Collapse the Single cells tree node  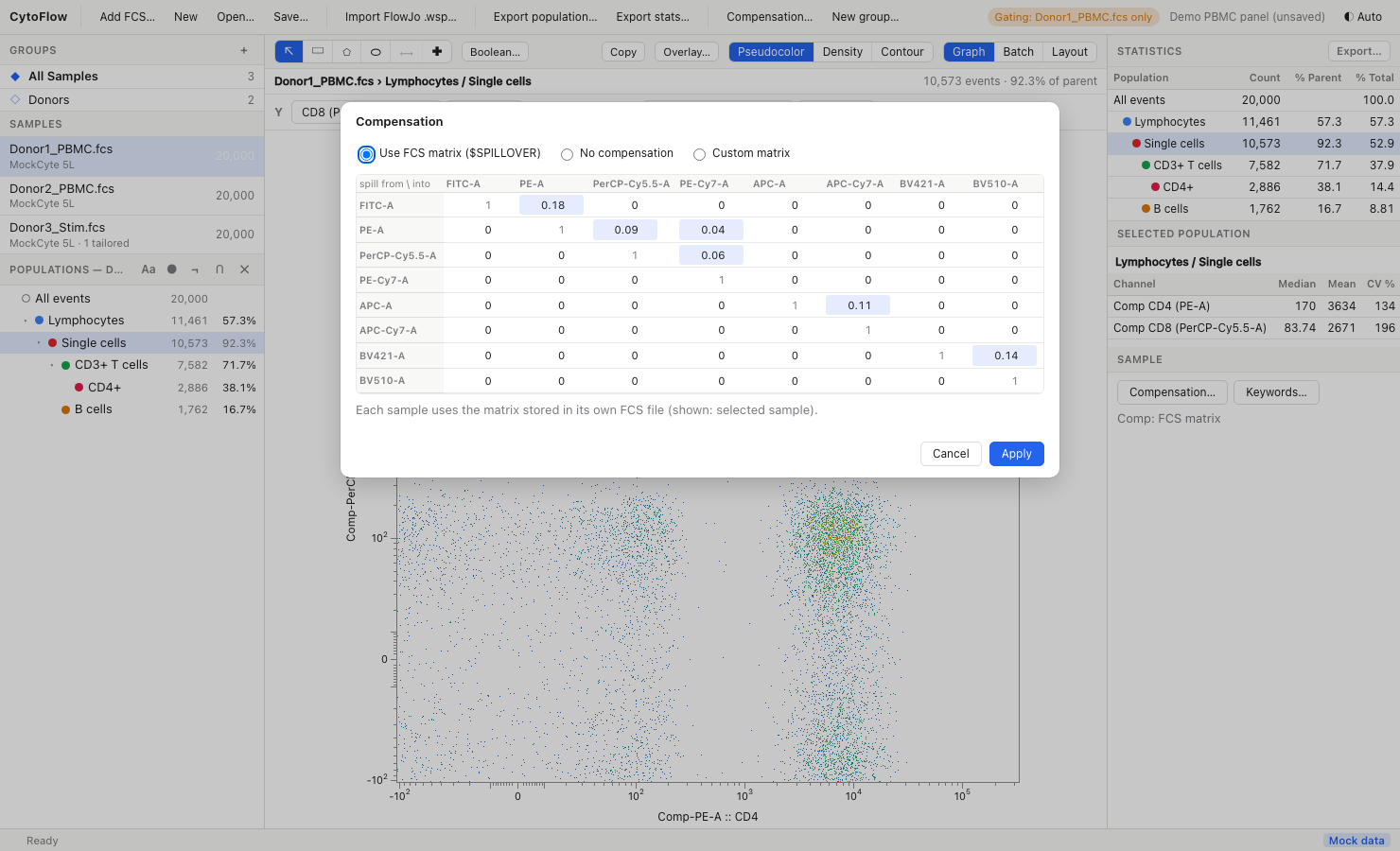point(39,343)
